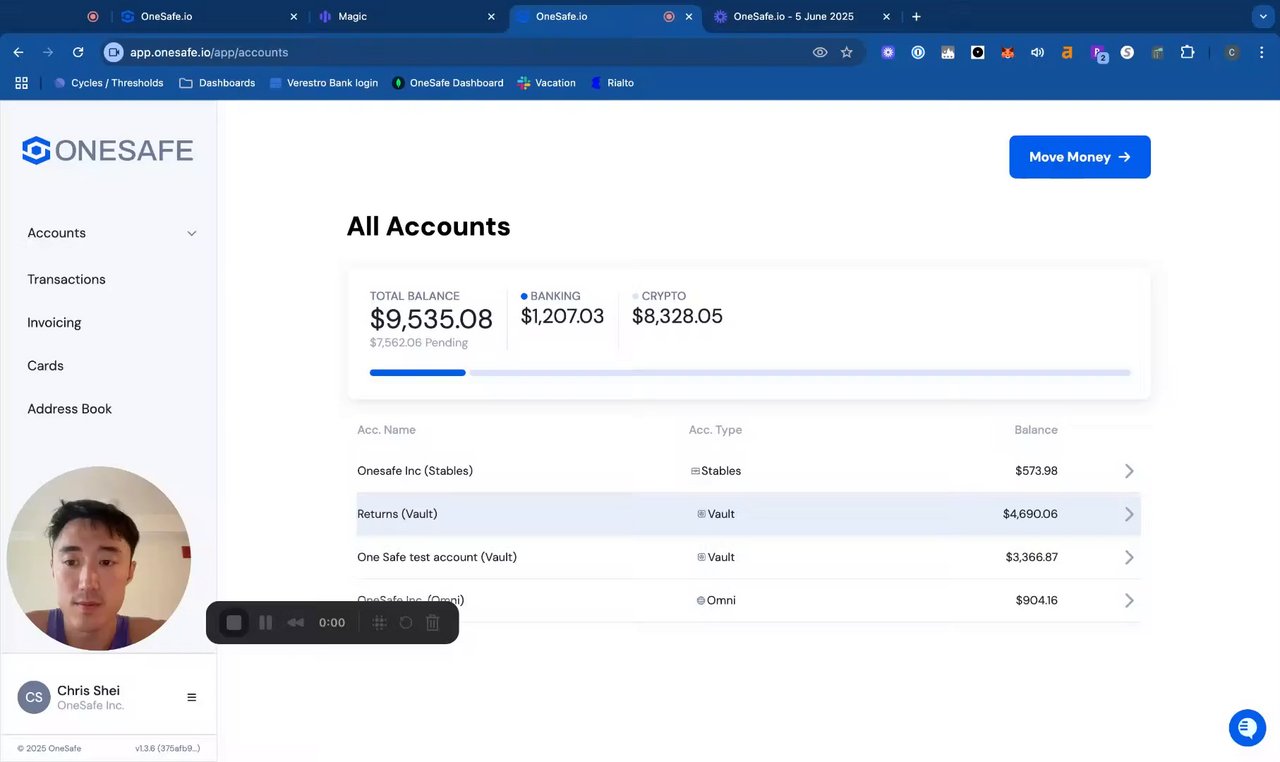Image resolution: width=1280 pixels, height=762 pixels.
Task: Click the CS avatar for Chris Shei
Action: [x=34, y=698]
